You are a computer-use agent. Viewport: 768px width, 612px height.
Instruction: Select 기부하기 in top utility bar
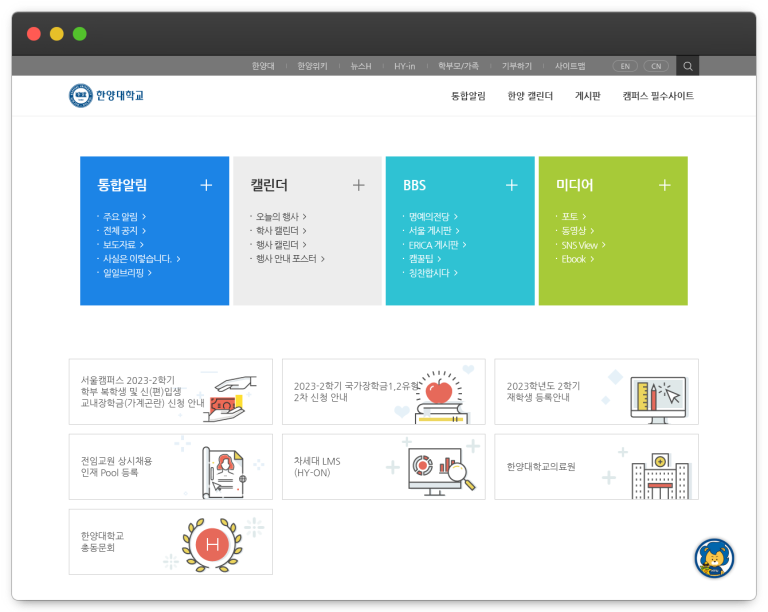(x=517, y=66)
